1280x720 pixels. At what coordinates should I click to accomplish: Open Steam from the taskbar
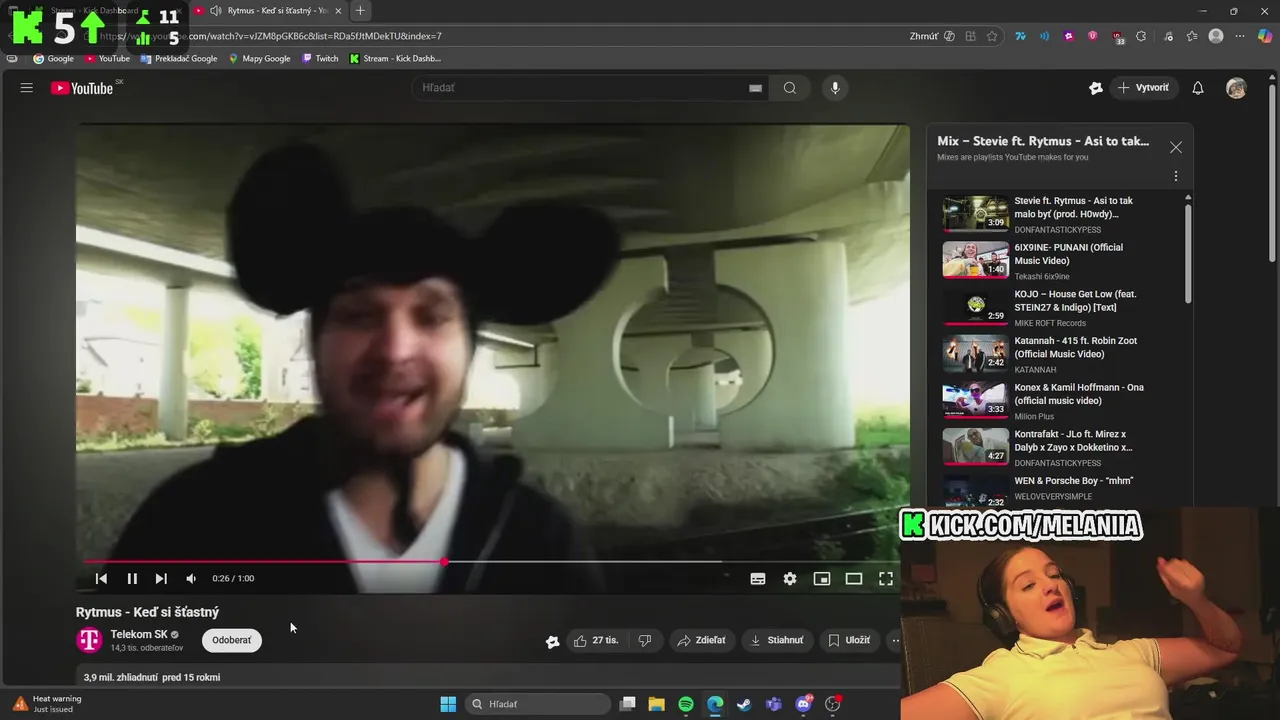[744, 704]
